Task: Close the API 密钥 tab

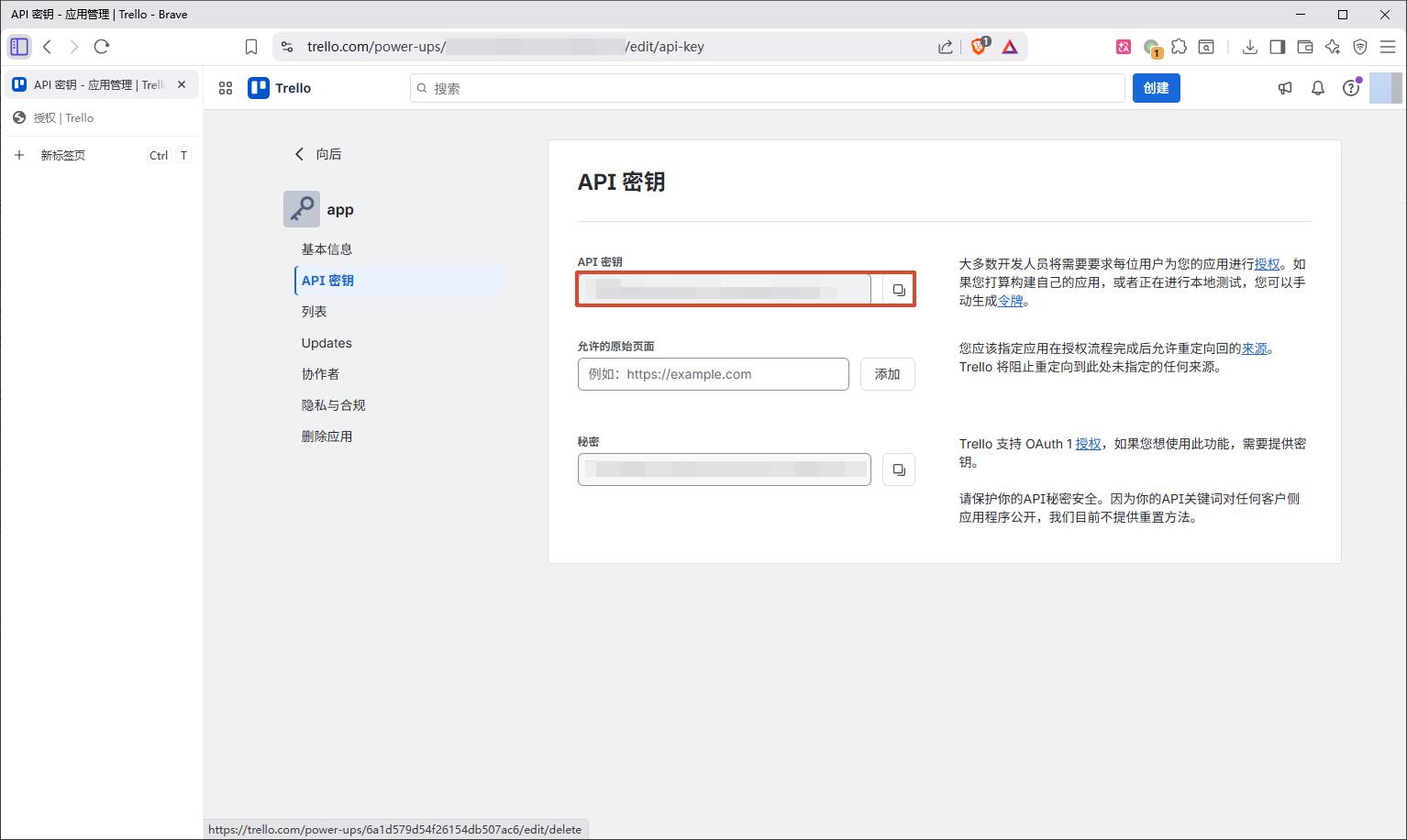Action: (x=182, y=84)
